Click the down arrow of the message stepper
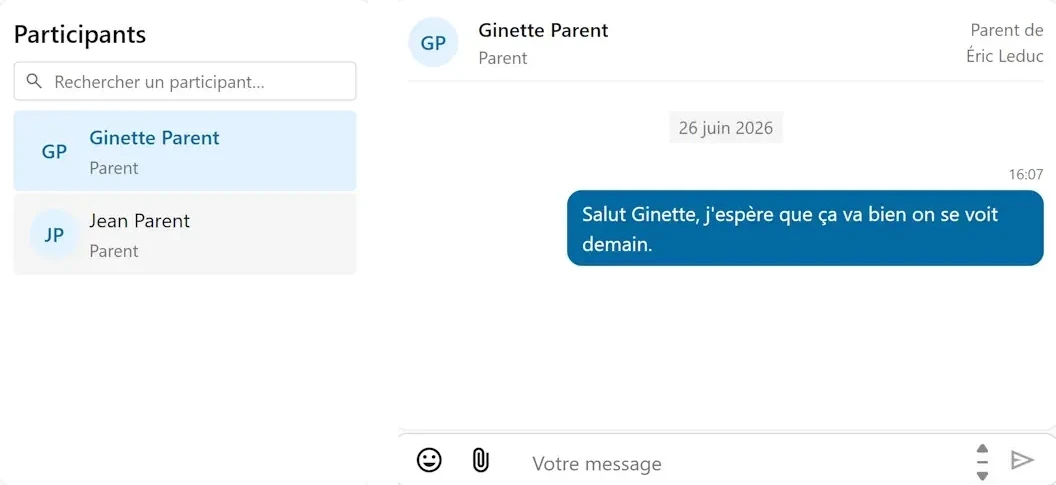1056x485 pixels. tap(983, 476)
